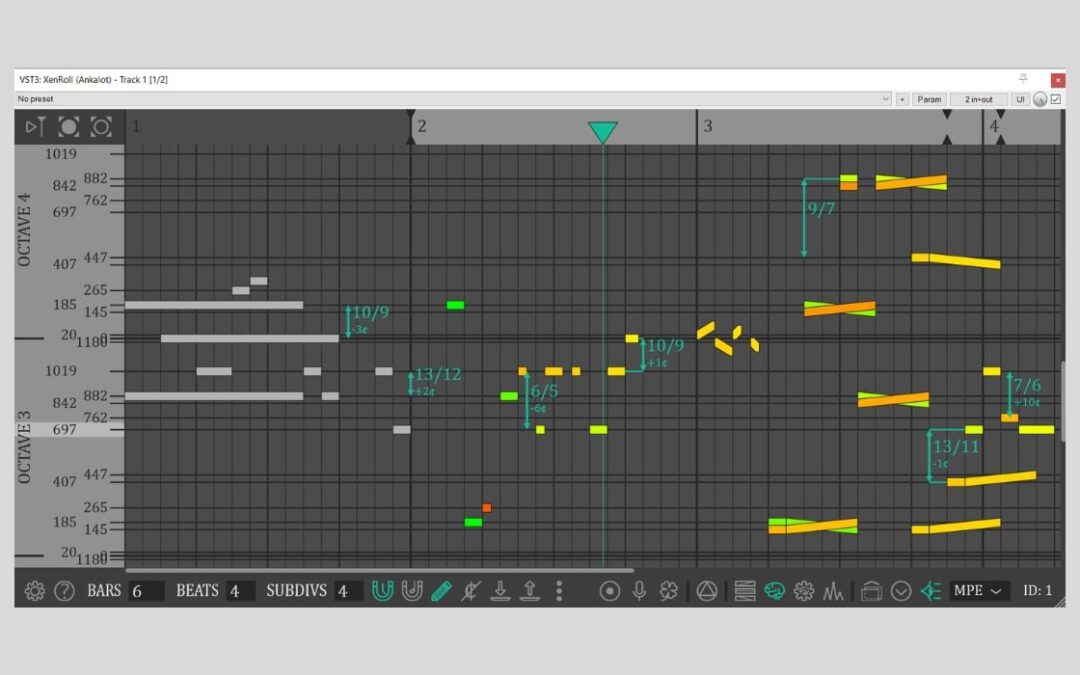Open the help question mark icon
The width and height of the screenshot is (1080, 675).
(x=64, y=591)
